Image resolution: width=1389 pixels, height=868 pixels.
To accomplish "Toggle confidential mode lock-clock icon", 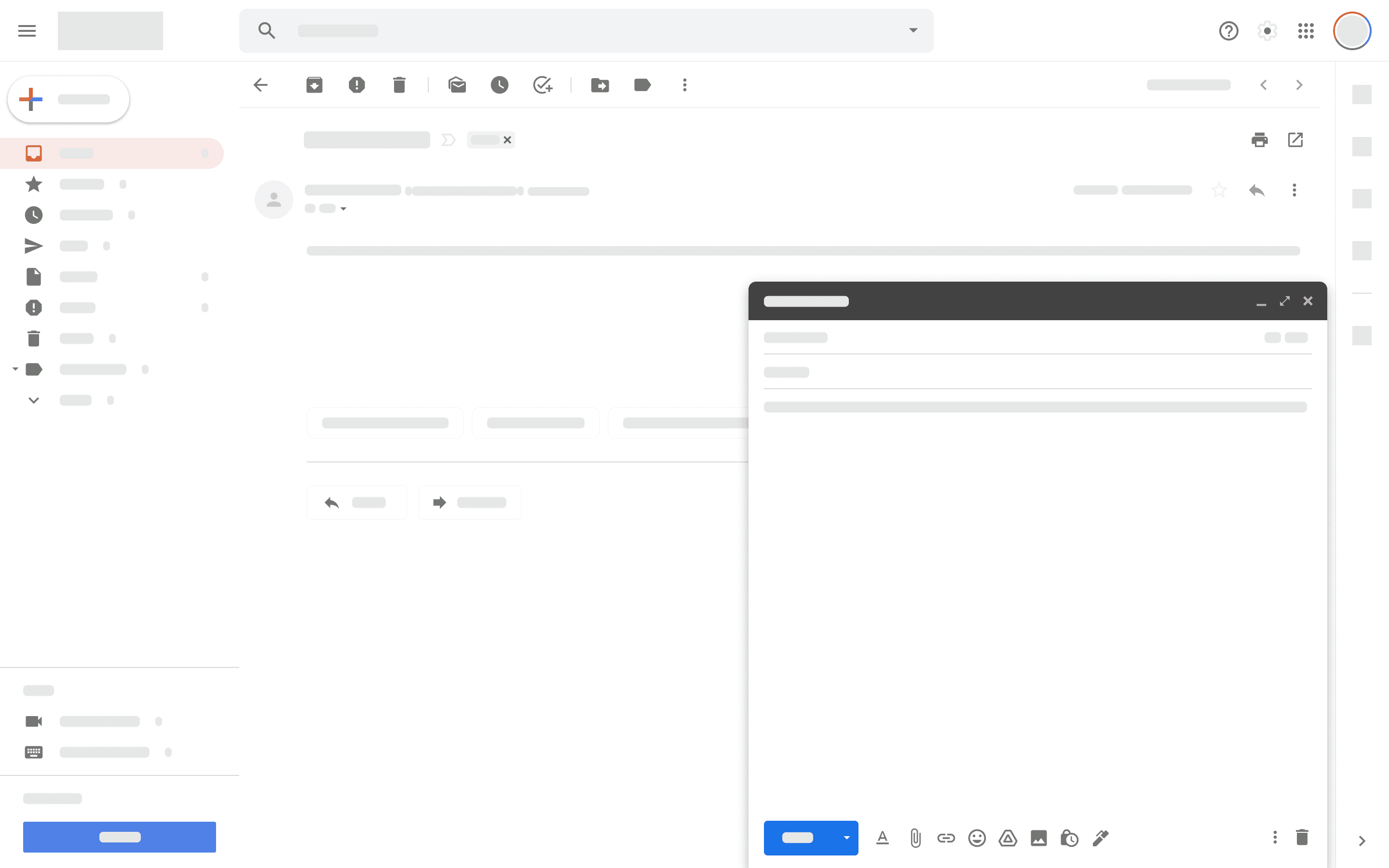I will [x=1069, y=838].
